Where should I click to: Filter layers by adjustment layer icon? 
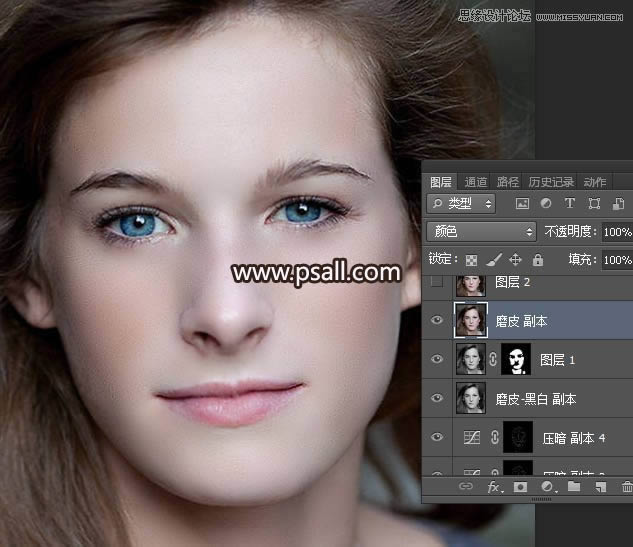coord(546,204)
